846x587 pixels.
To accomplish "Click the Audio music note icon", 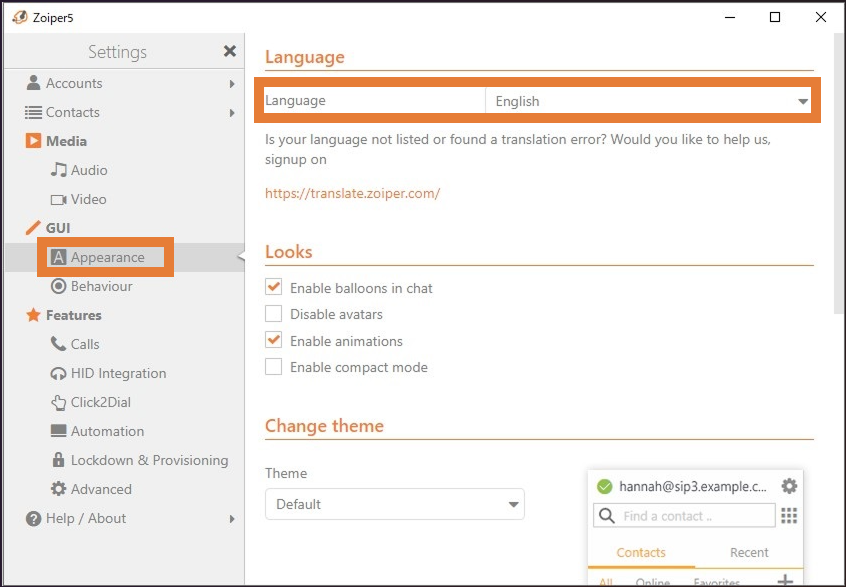I will pos(59,170).
